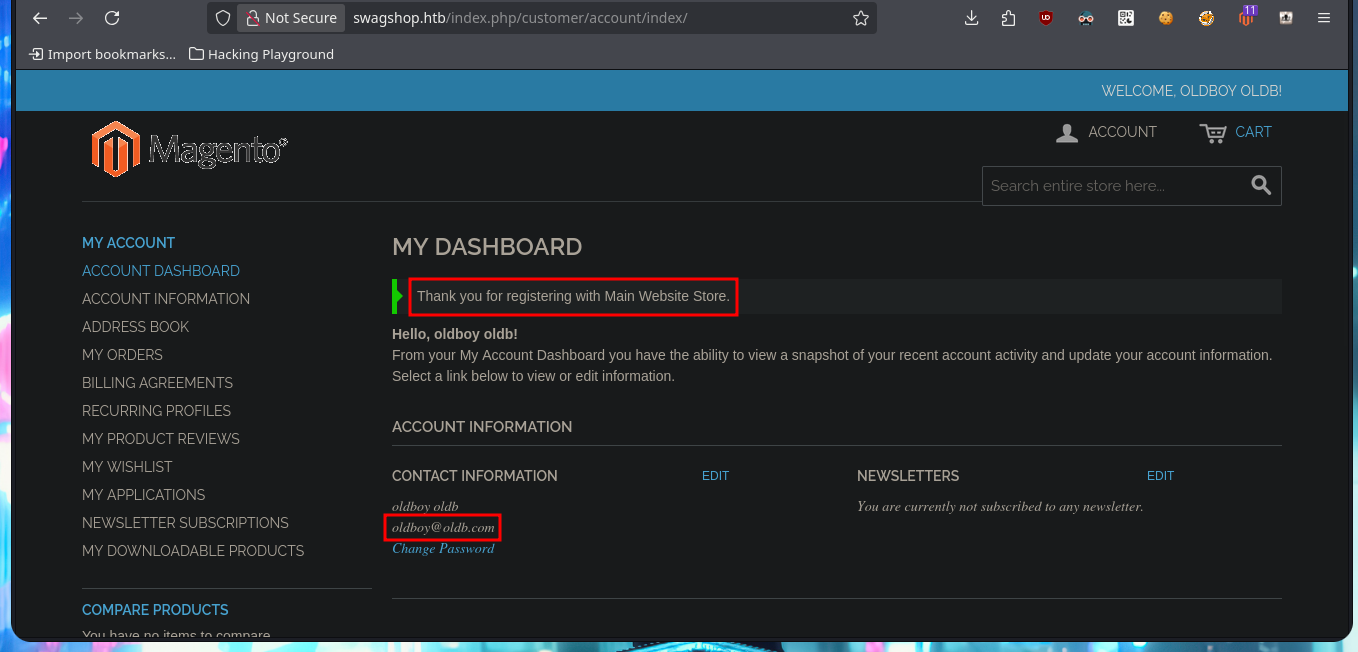Open Account Dashboard in the sidebar
Screen dimensions: 1358x652
[x=161, y=271]
